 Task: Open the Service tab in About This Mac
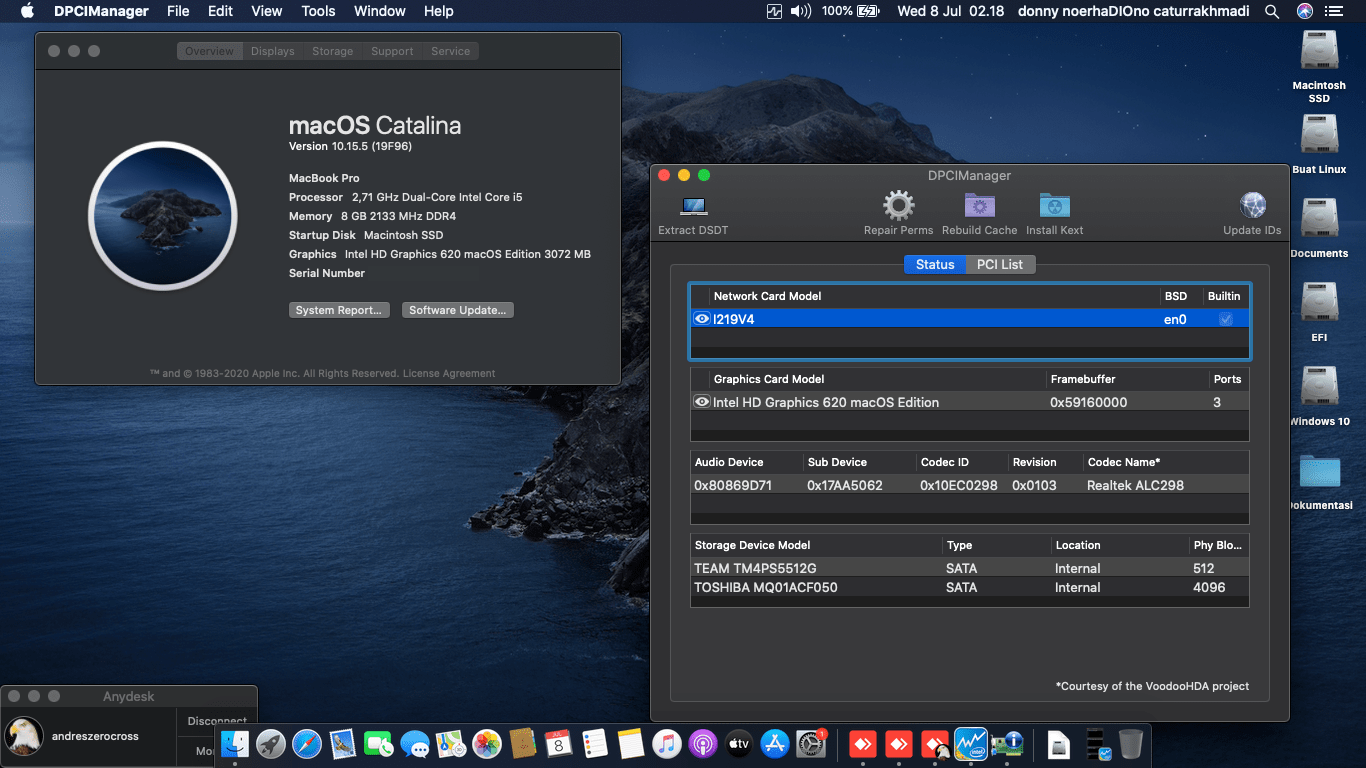coord(451,51)
